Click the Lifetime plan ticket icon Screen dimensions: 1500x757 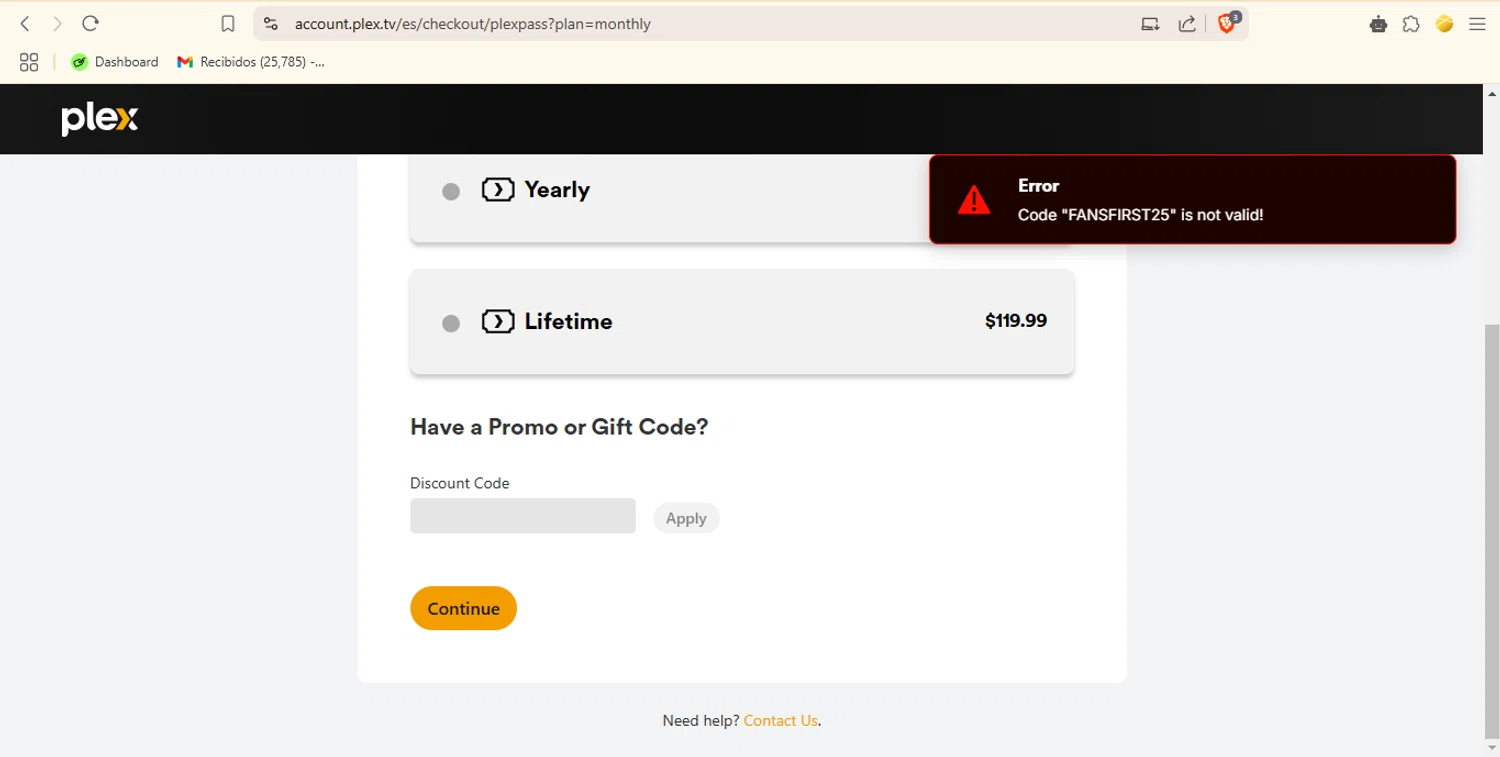coord(498,322)
